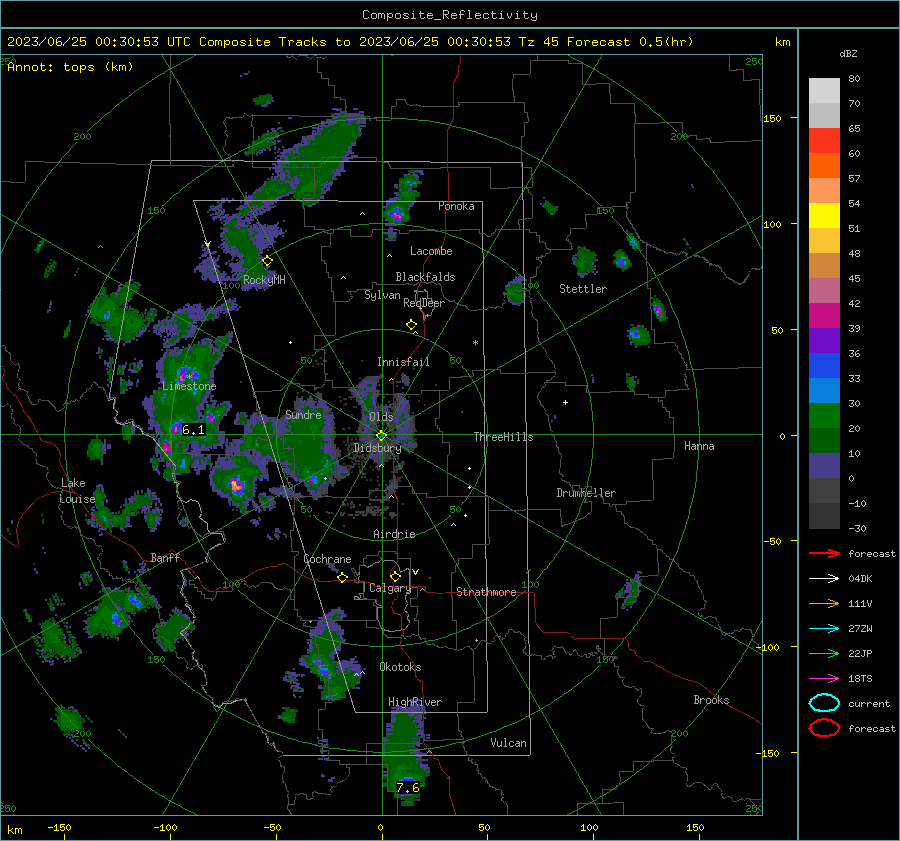The image size is (900, 841).
Task: Click the HighRiver town label
Action: pos(415,702)
